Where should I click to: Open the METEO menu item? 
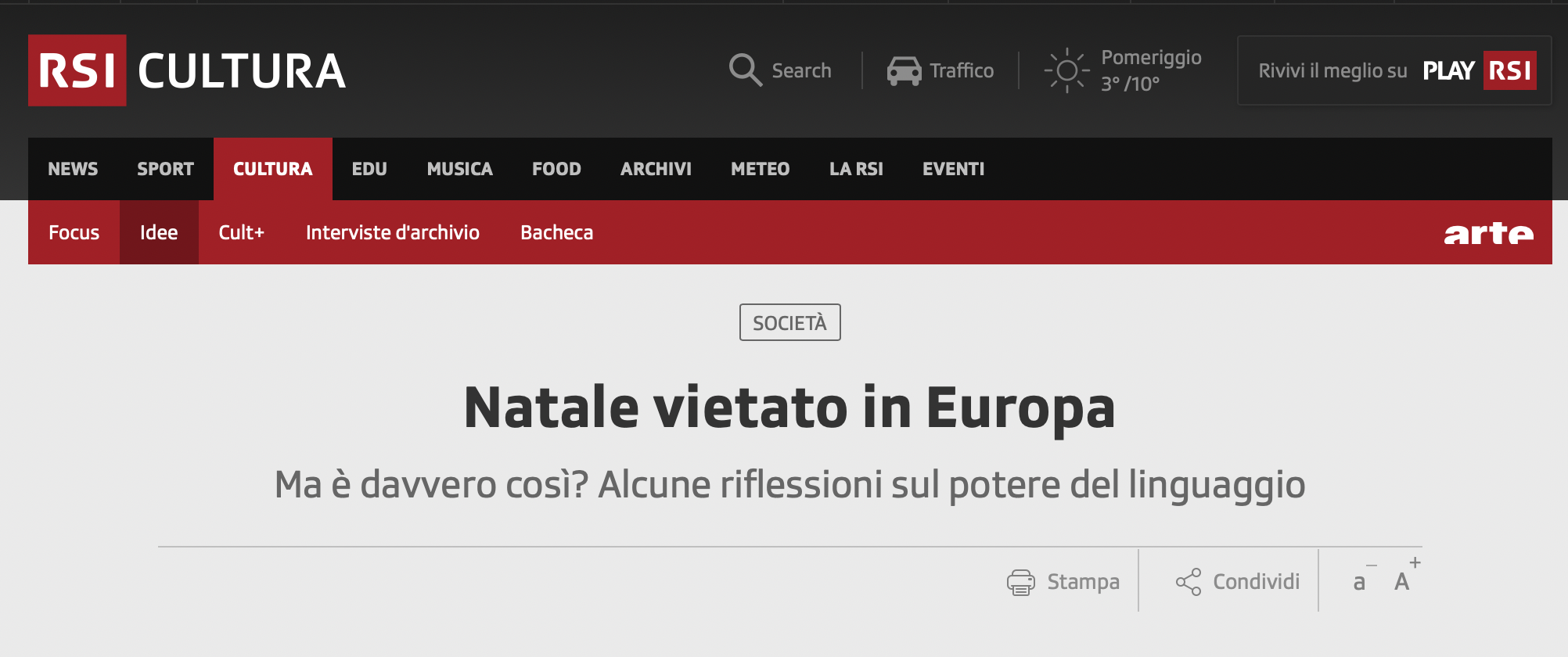click(x=760, y=169)
